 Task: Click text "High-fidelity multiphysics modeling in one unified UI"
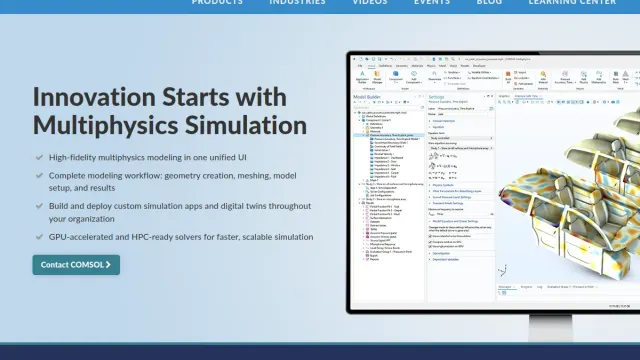[148, 158]
